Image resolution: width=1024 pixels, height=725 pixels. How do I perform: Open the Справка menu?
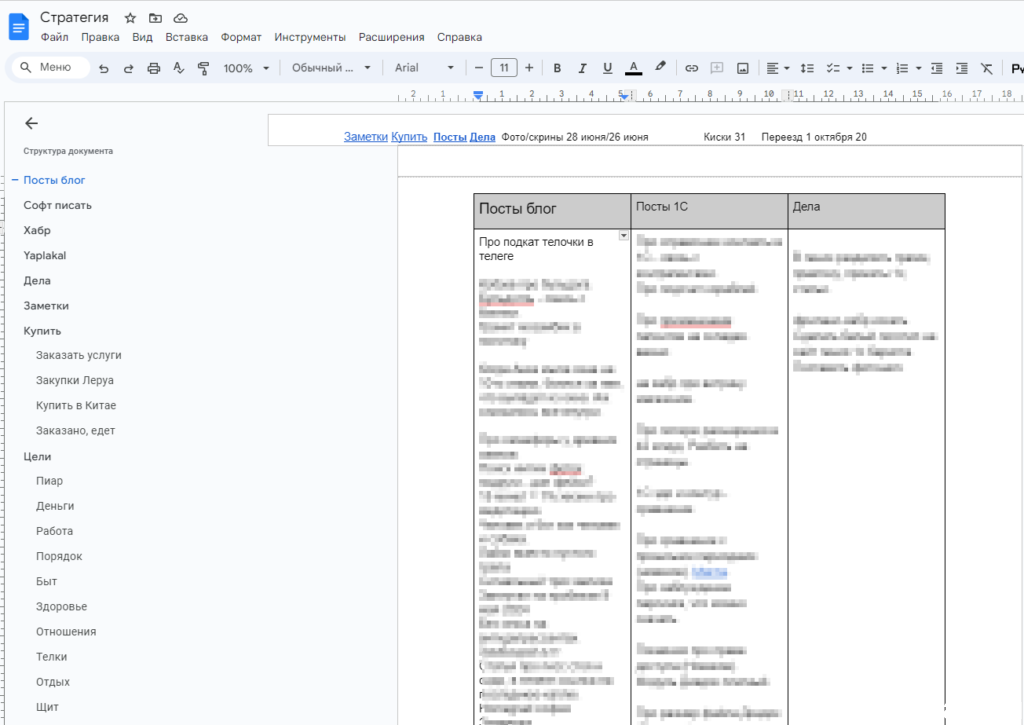(x=459, y=37)
